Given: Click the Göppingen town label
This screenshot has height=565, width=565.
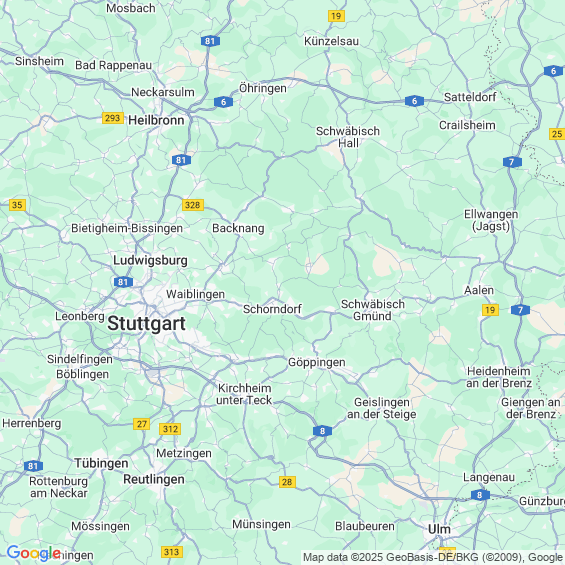Looking at the screenshot, I should [x=317, y=362].
